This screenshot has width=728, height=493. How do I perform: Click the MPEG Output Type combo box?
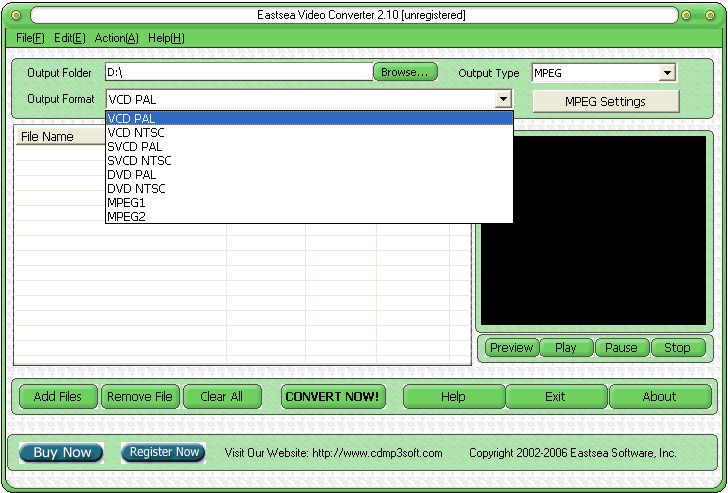(604, 73)
